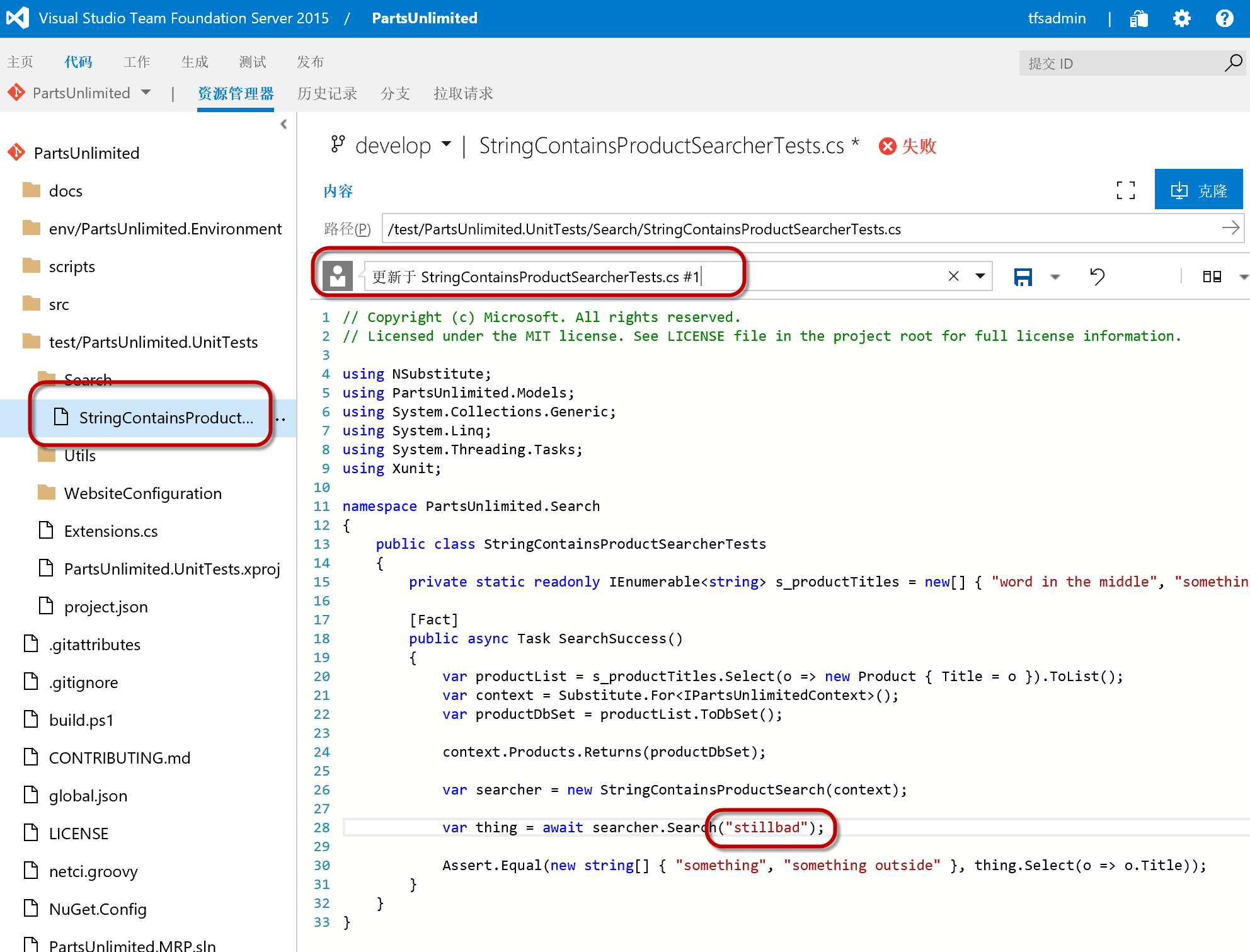Open the diff view dropdown arrow
This screenshot has height=952, width=1250.
1243,277
